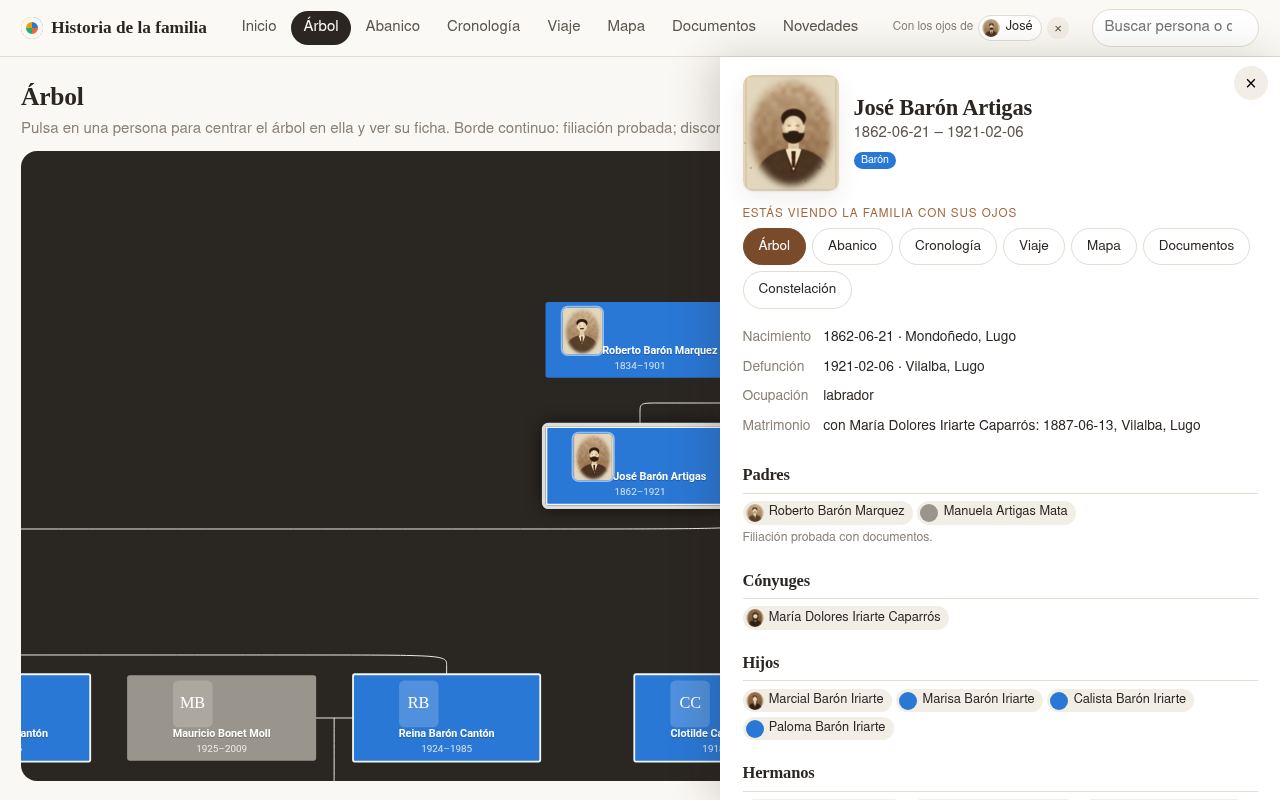The width and height of the screenshot is (1280, 800).
Task: Select the MB initials avatar of Mauricio Bonet
Action: pos(192,703)
